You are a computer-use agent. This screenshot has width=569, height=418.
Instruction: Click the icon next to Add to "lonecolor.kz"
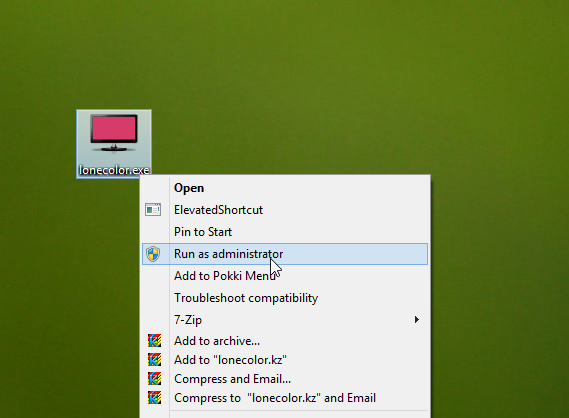click(154, 360)
